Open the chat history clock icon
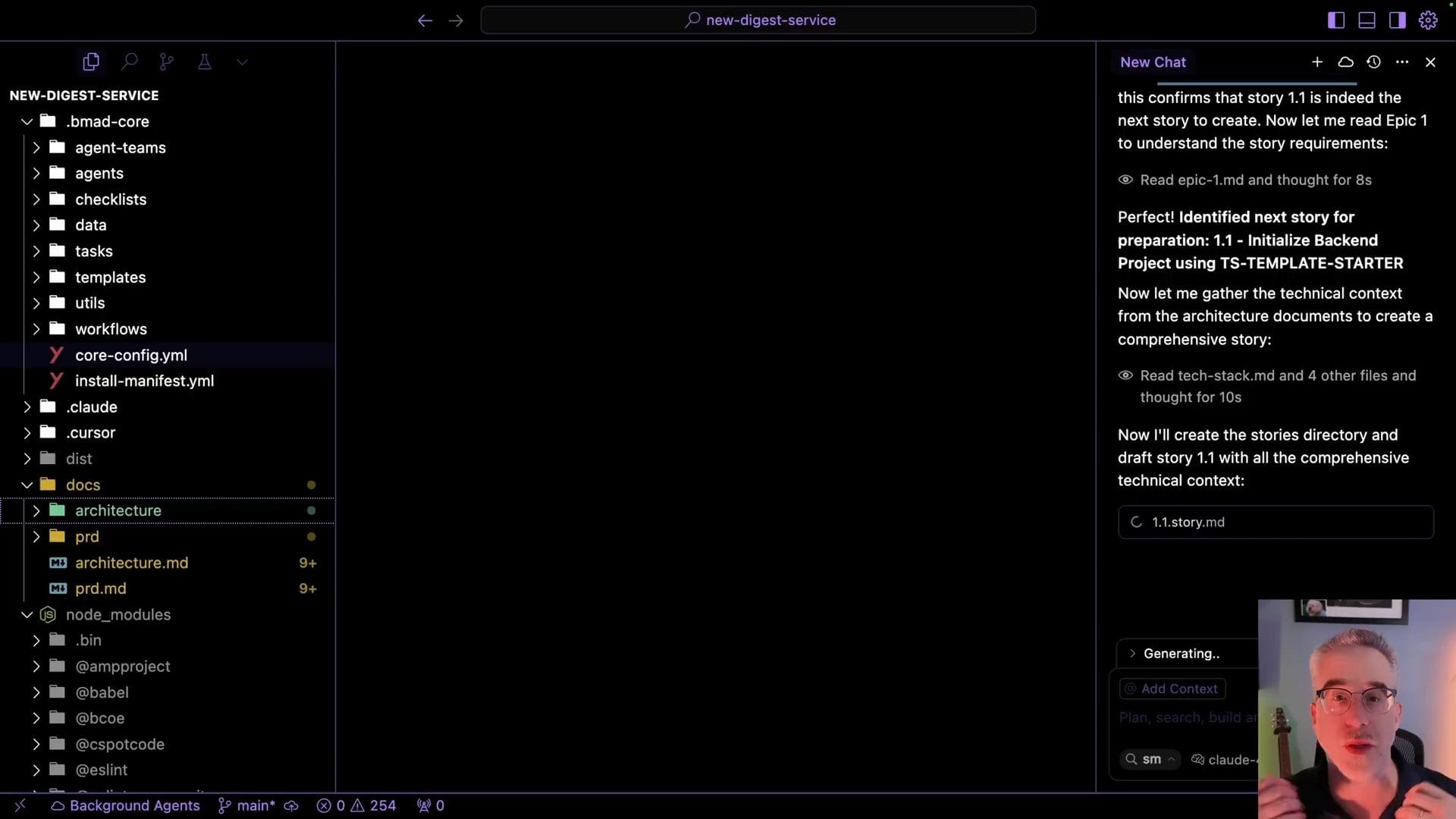Screen dimensions: 1456x819 [x=1373, y=62]
